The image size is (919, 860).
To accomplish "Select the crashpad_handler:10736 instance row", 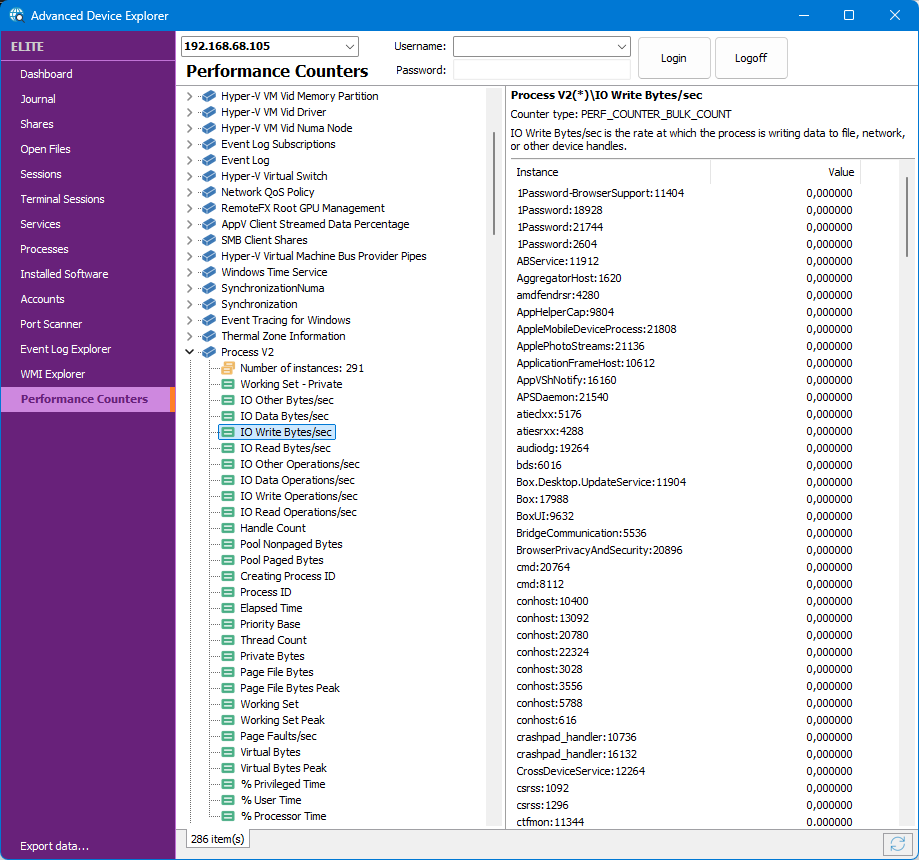I will pos(685,737).
